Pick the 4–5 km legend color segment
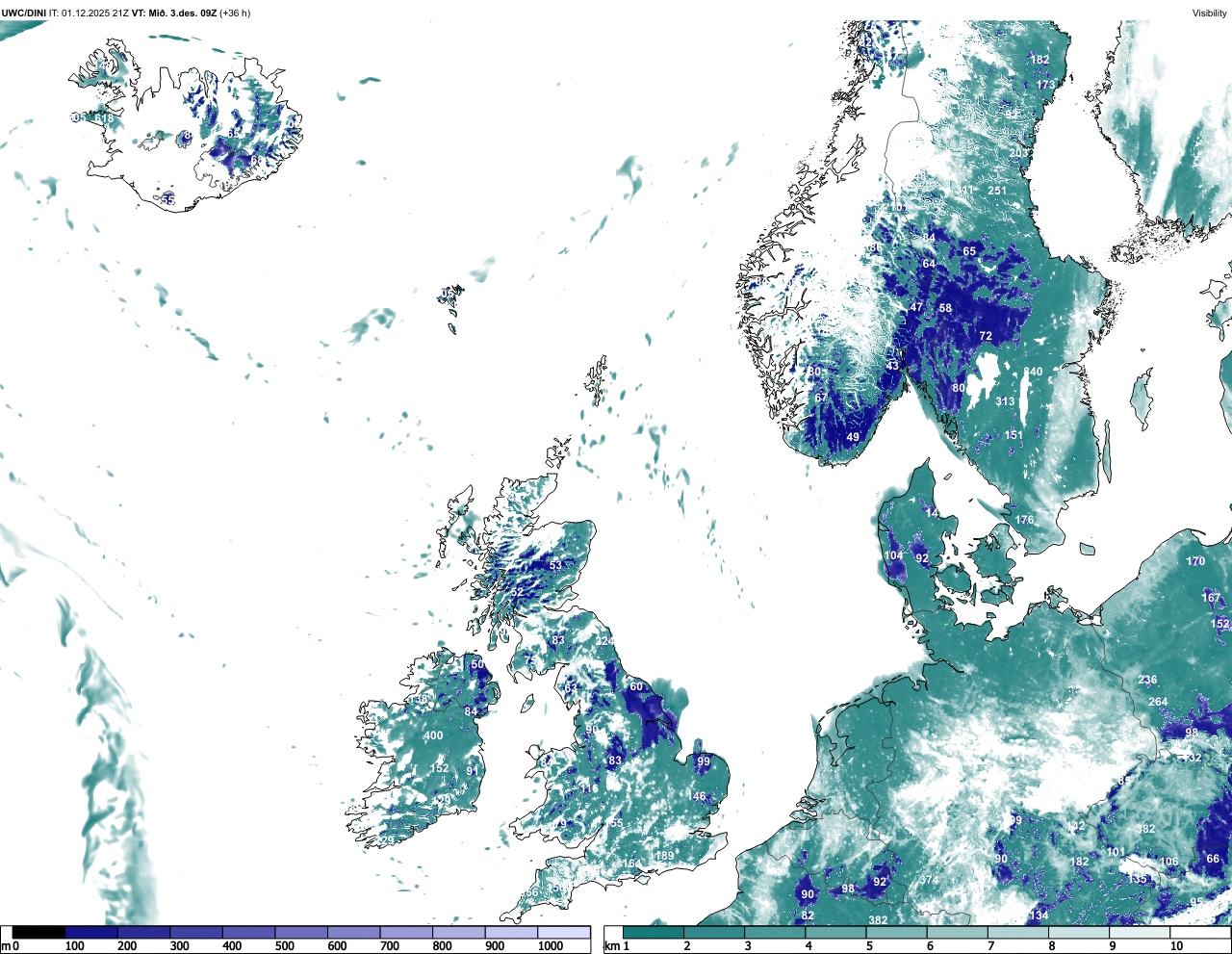The image size is (1232, 954). [836, 933]
